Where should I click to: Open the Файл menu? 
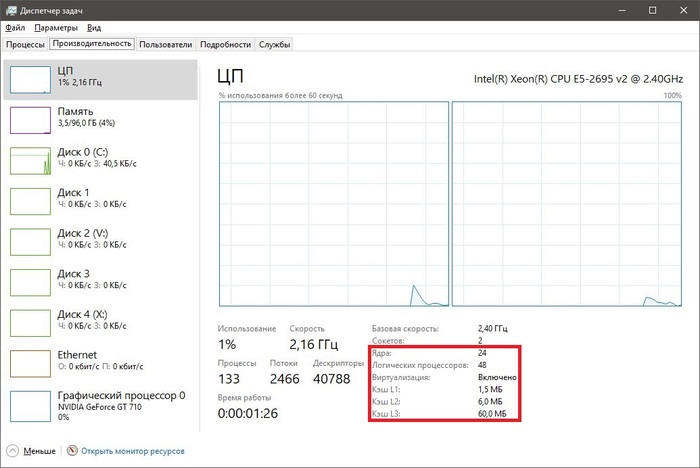(15, 28)
